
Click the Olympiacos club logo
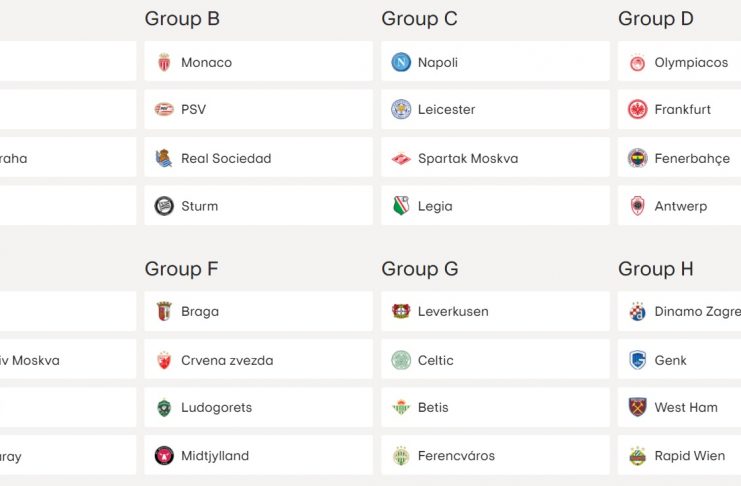637,62
